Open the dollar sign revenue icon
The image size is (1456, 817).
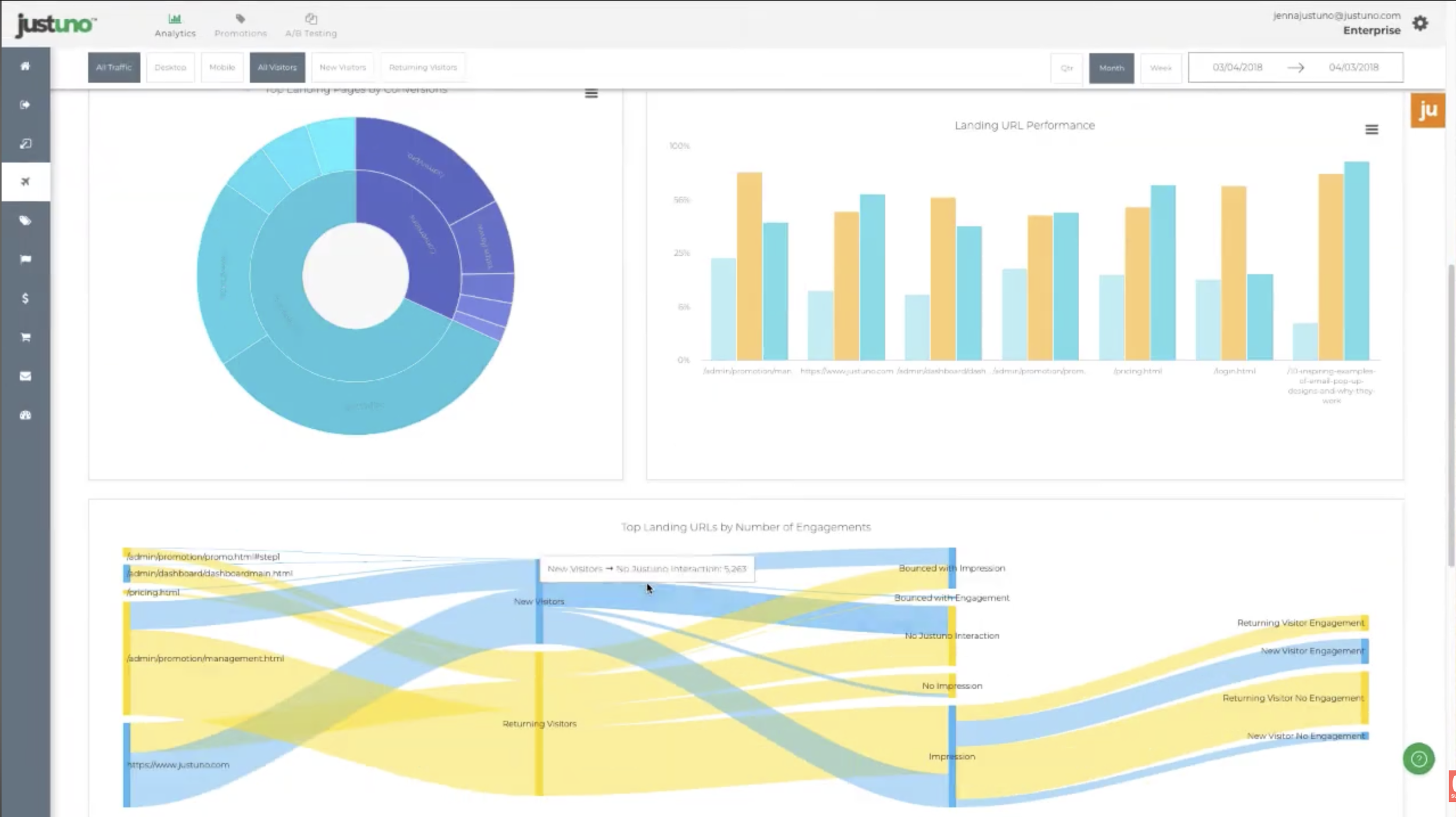25,298
